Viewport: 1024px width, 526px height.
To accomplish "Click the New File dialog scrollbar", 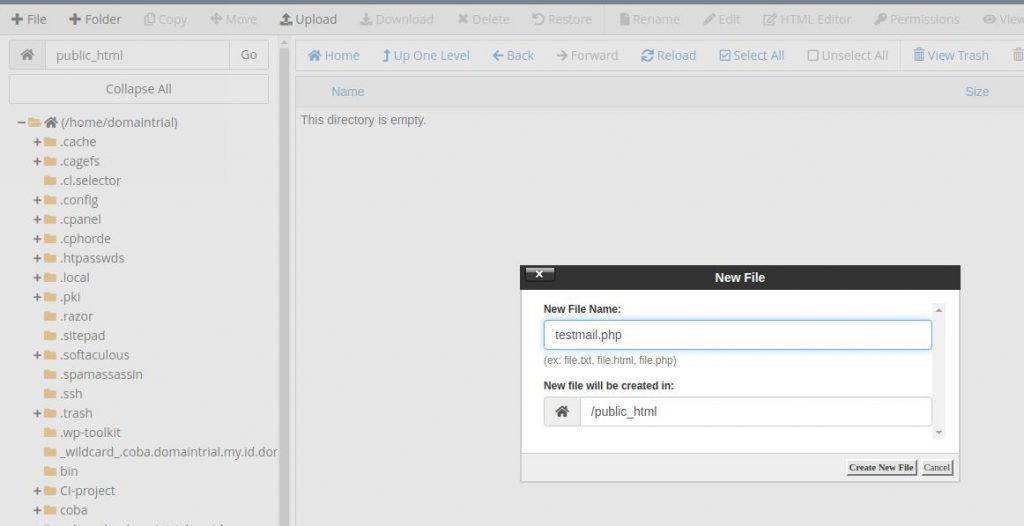I will (938, 370).
